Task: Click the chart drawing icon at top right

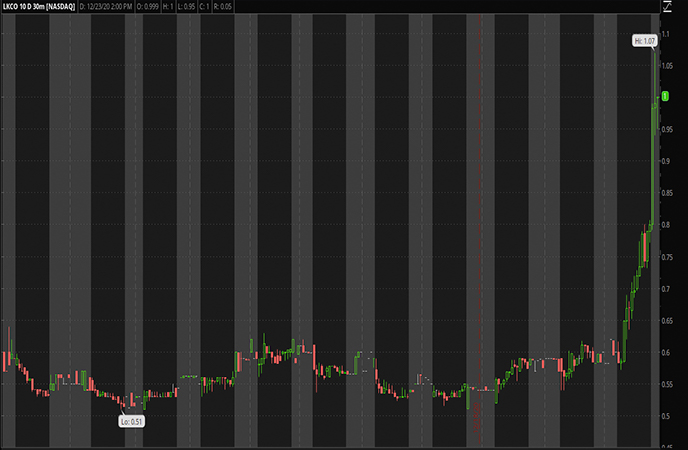Action: point(666,6)
